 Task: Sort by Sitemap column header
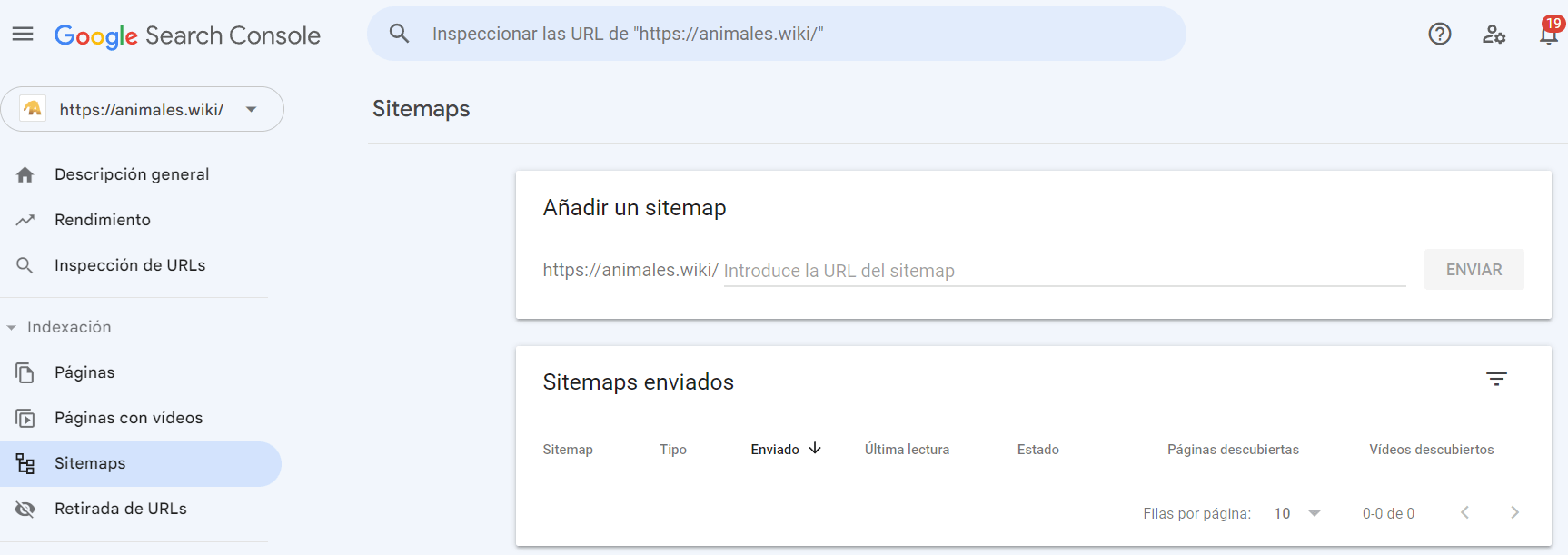point(568,450)
